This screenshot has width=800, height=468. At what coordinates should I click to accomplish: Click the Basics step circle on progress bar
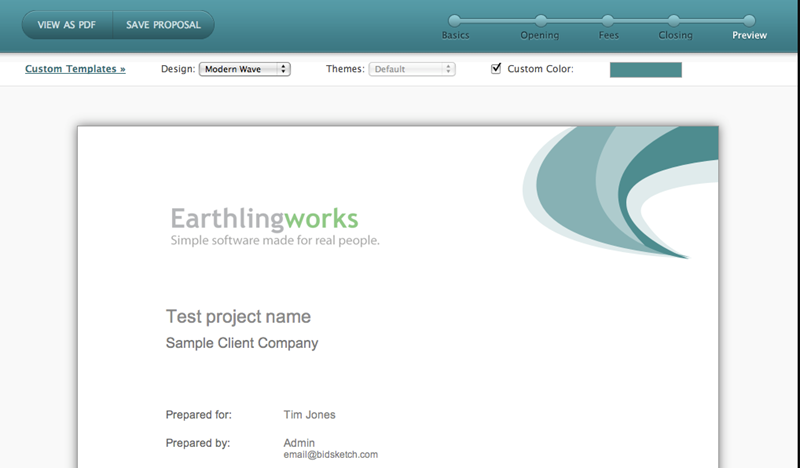click(x=455, y=20)
